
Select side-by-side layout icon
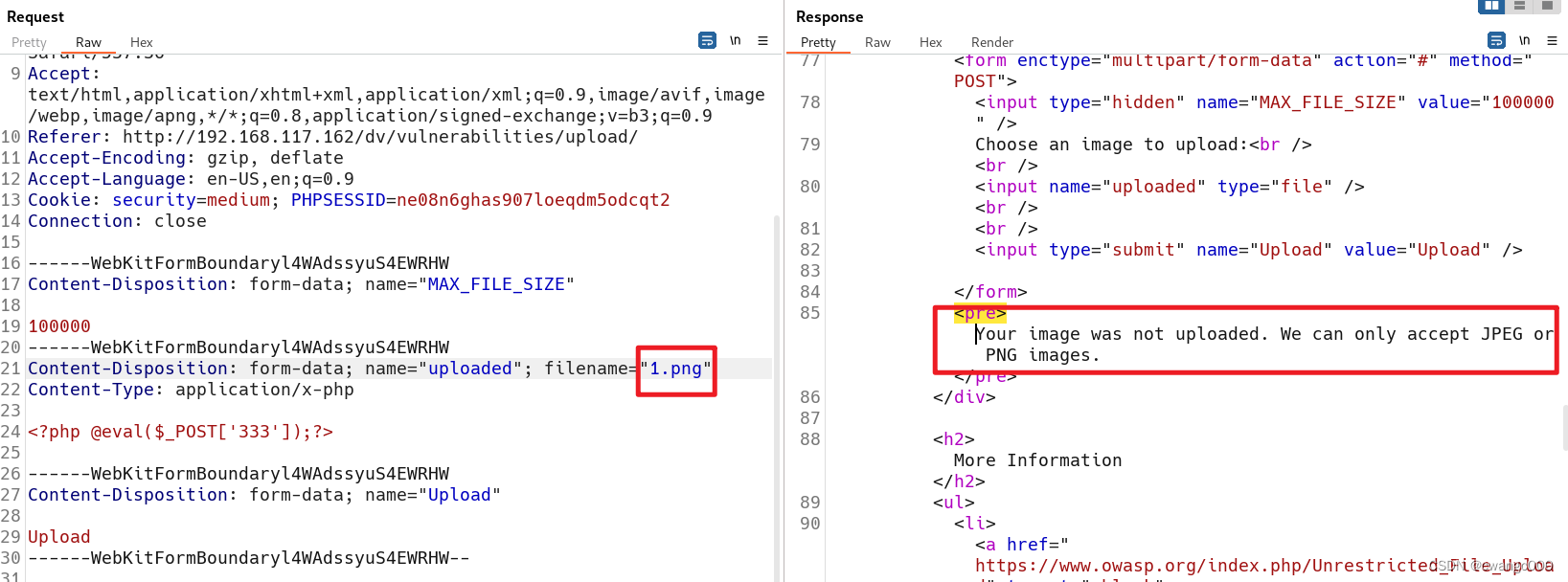(1491, 6)
